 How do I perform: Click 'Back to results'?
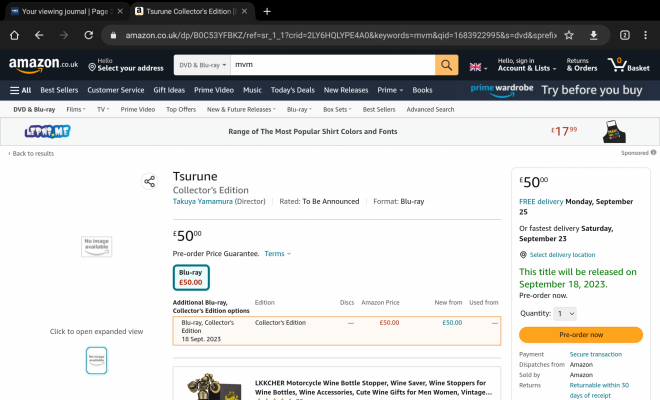pyautogui.click(x=31, y=153)
